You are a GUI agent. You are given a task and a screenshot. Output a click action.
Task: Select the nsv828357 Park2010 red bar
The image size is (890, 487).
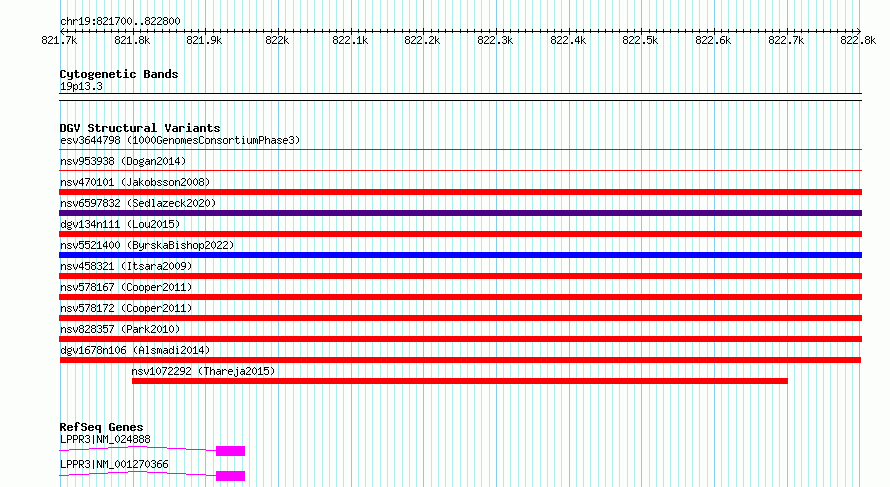click(x=460, y=339)
